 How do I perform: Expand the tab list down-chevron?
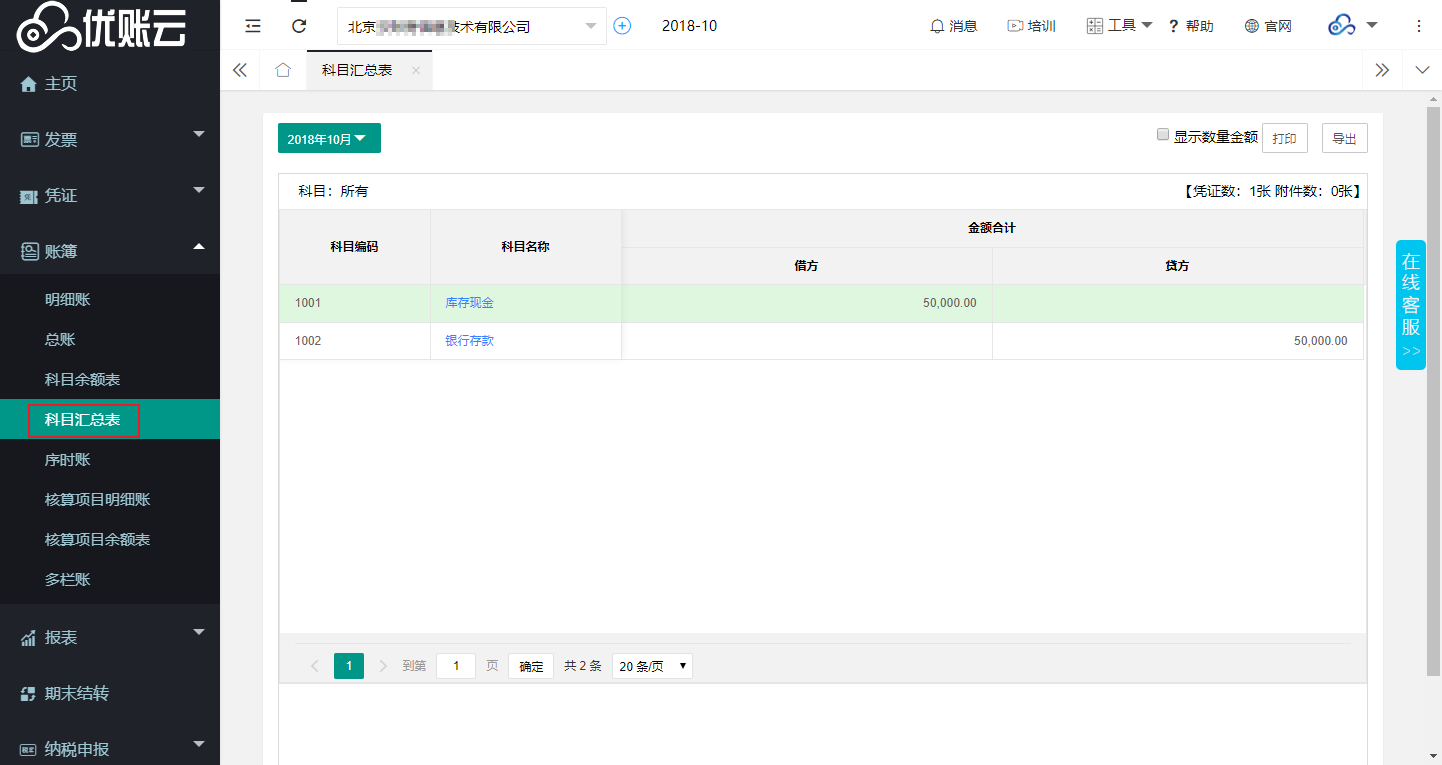pos(1422,70)
